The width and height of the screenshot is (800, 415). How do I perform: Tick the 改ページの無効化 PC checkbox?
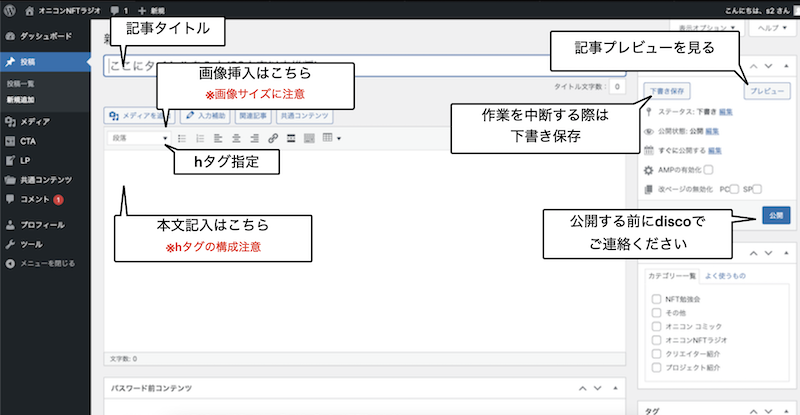pyautogui.click(x=734, y=189)
